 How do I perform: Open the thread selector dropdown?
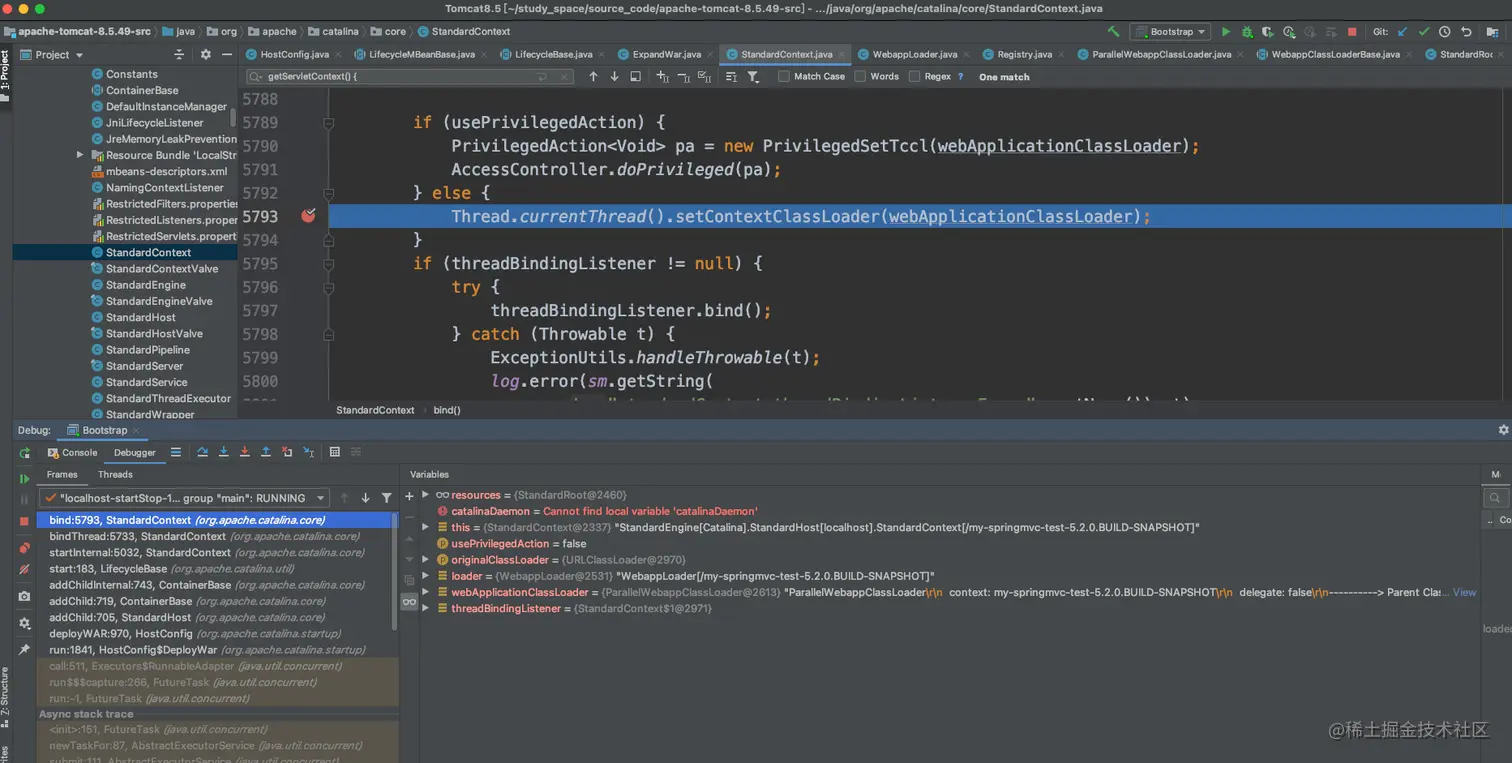pos(185,498)
